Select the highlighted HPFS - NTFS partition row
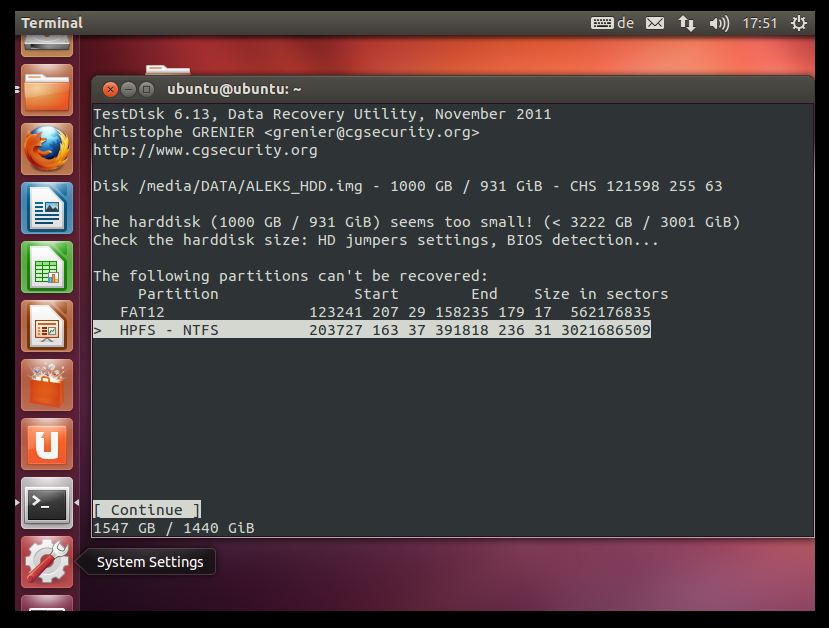 372,330
